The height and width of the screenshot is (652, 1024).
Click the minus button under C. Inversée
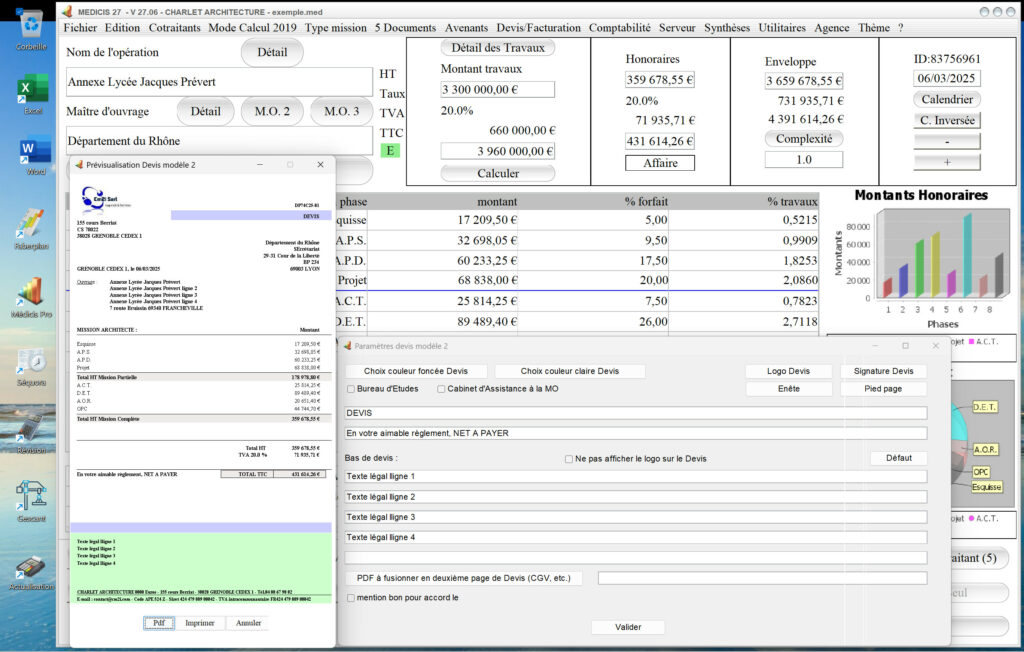(947, 142)
